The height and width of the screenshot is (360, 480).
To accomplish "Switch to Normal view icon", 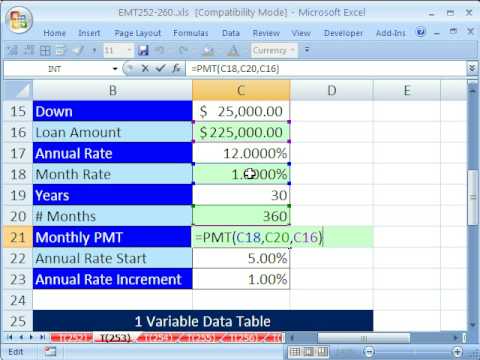I will point(295,351).
